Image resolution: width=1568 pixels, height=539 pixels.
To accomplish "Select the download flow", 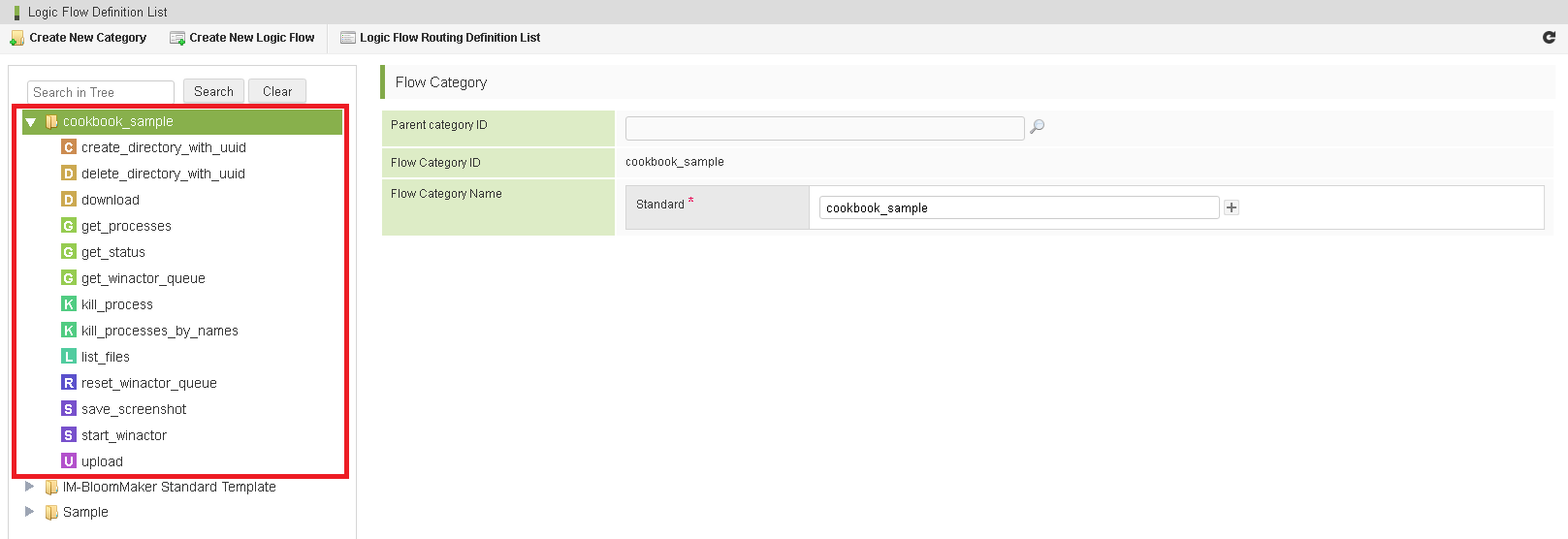I will tap(111, 200).
